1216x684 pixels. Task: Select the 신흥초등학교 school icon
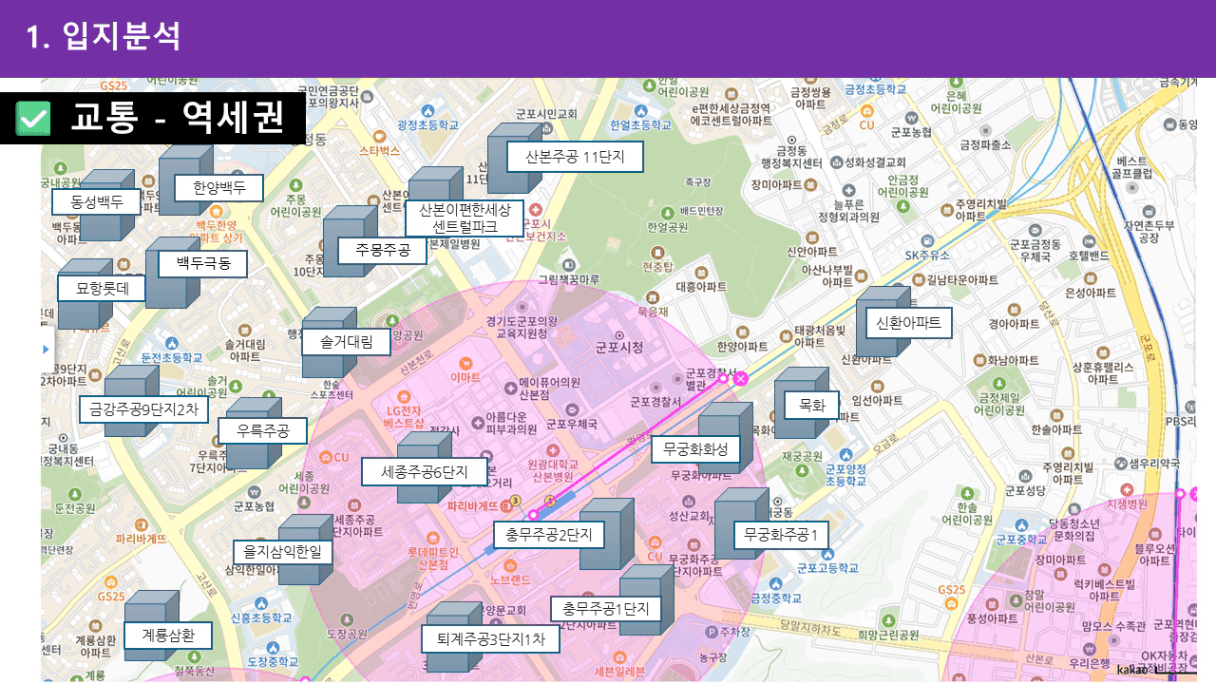point(261,603)
